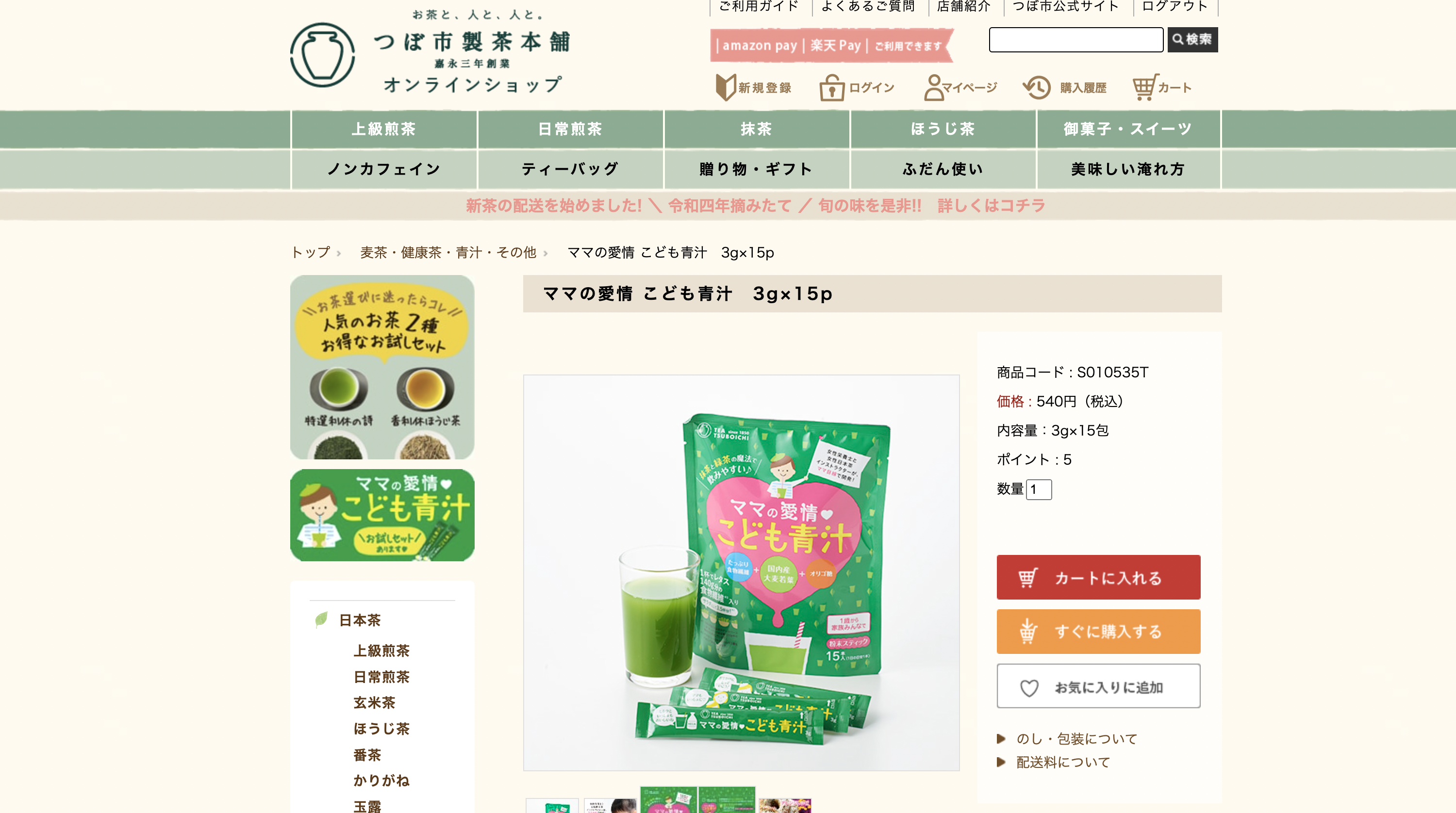Image resolution: width=1456 pixels, height=813 pixels.
Task: Open the 抹茶 navigation tab
Action: click(757, 129)
